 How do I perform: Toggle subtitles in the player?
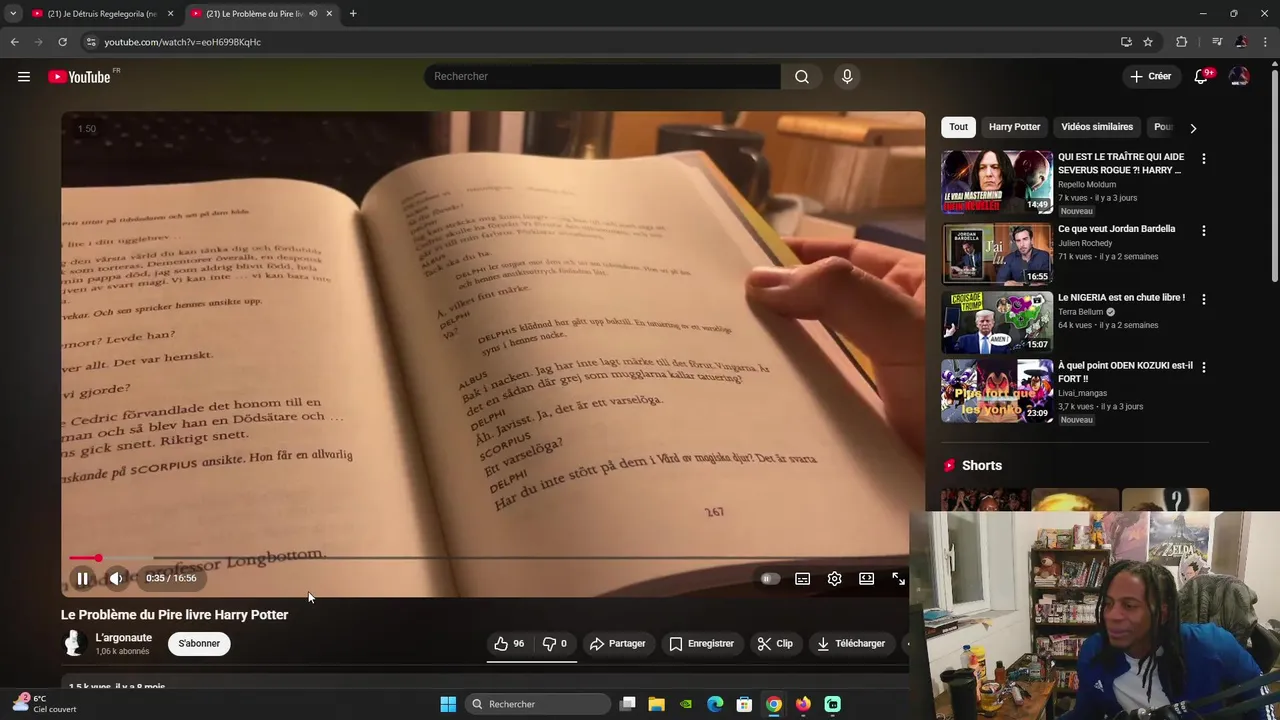(802, 578)
